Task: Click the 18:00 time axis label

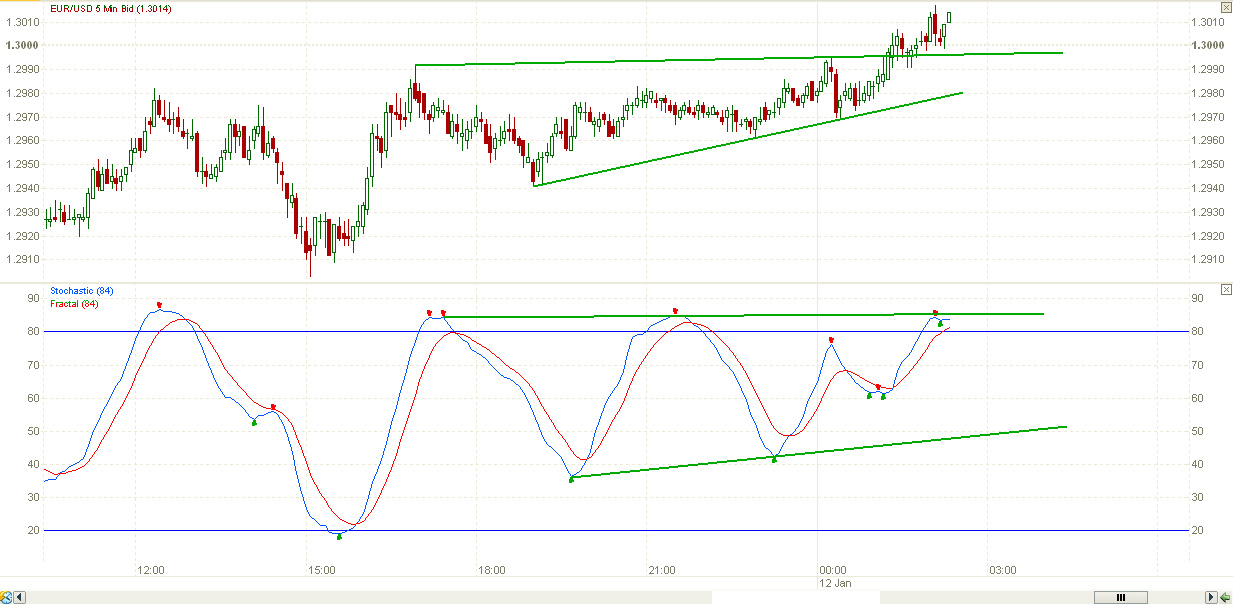Action: click(492, 571)
